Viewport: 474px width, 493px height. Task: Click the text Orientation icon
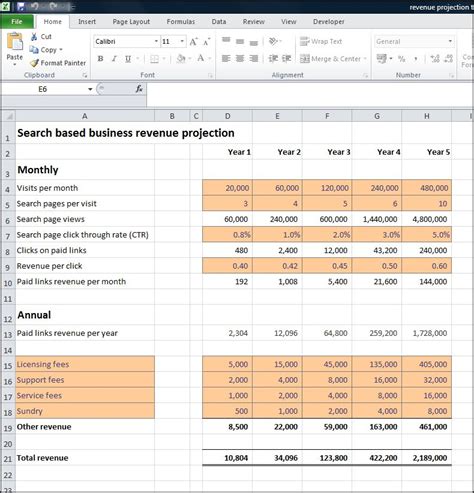click(x=273, y=41)
